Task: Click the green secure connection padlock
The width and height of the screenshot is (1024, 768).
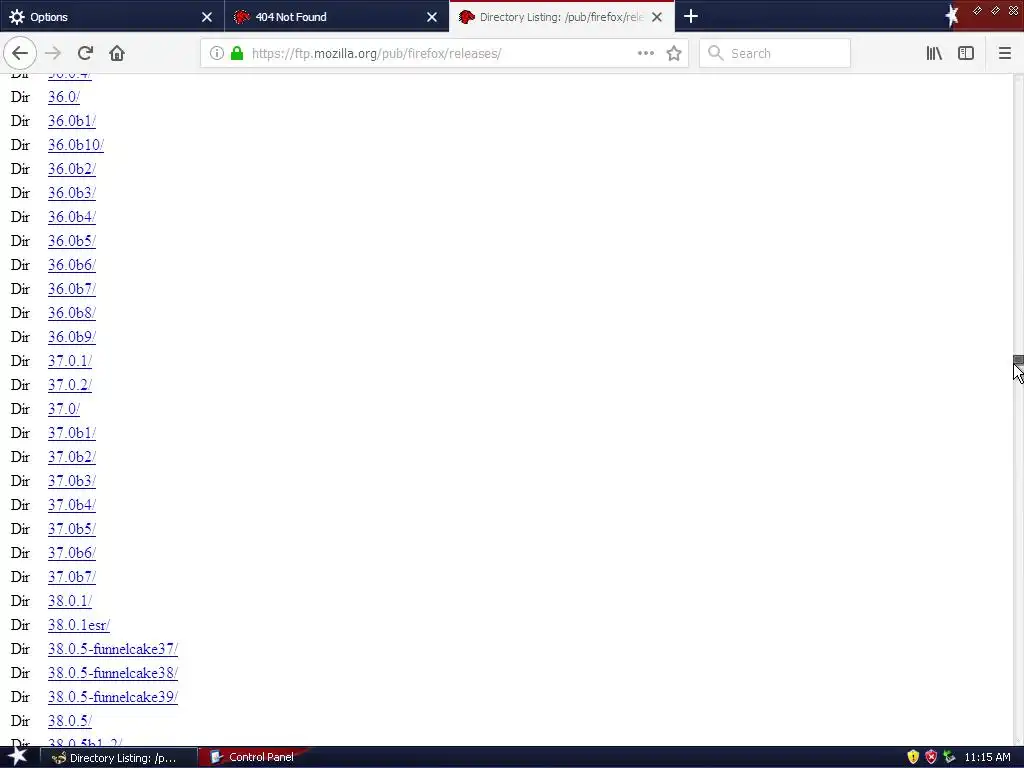Action: coord(237,54)
